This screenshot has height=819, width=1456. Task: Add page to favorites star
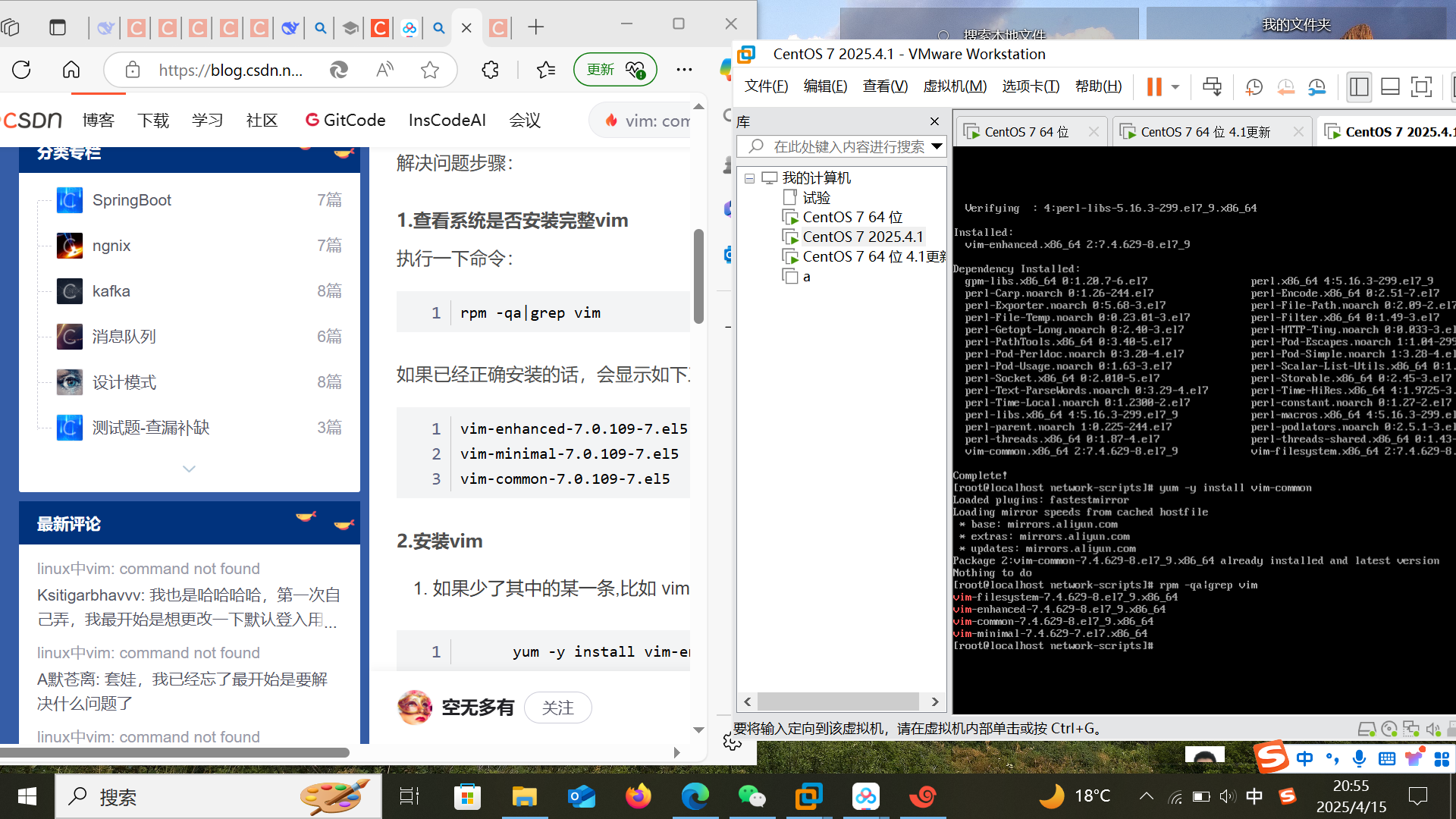(x=430, y=70)
